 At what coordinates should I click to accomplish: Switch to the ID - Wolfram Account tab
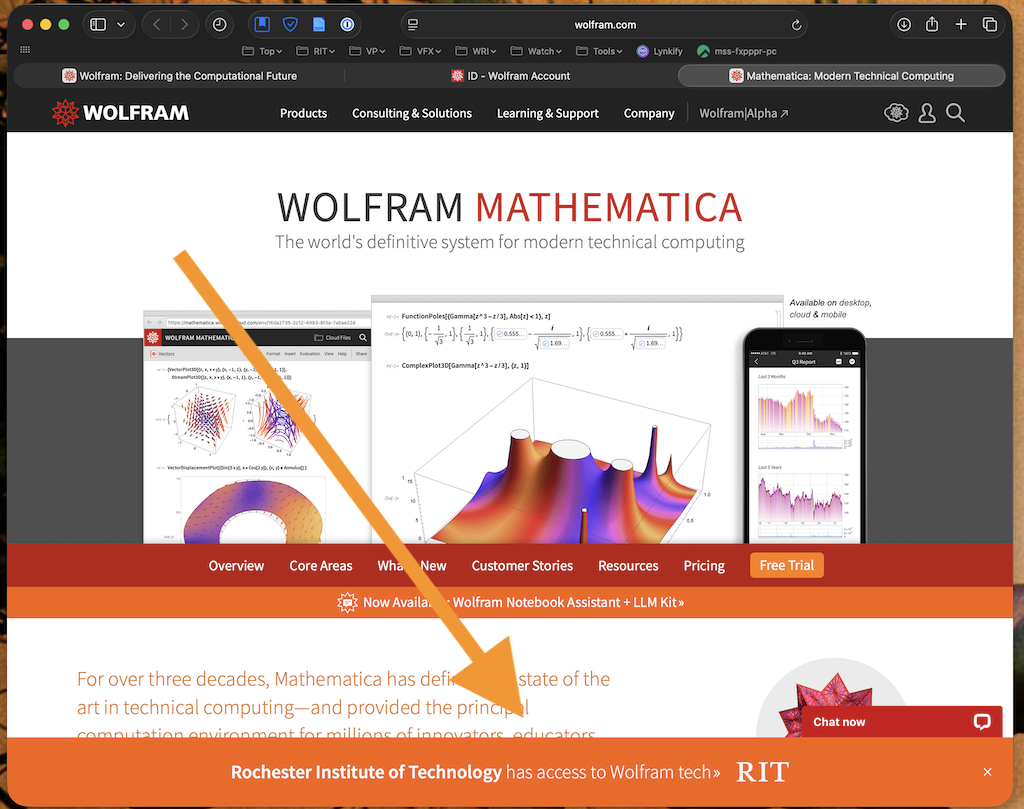tap(510, 76)
